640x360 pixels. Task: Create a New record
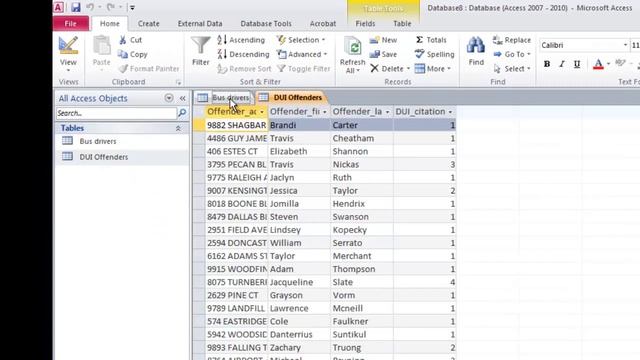(383, 40)
